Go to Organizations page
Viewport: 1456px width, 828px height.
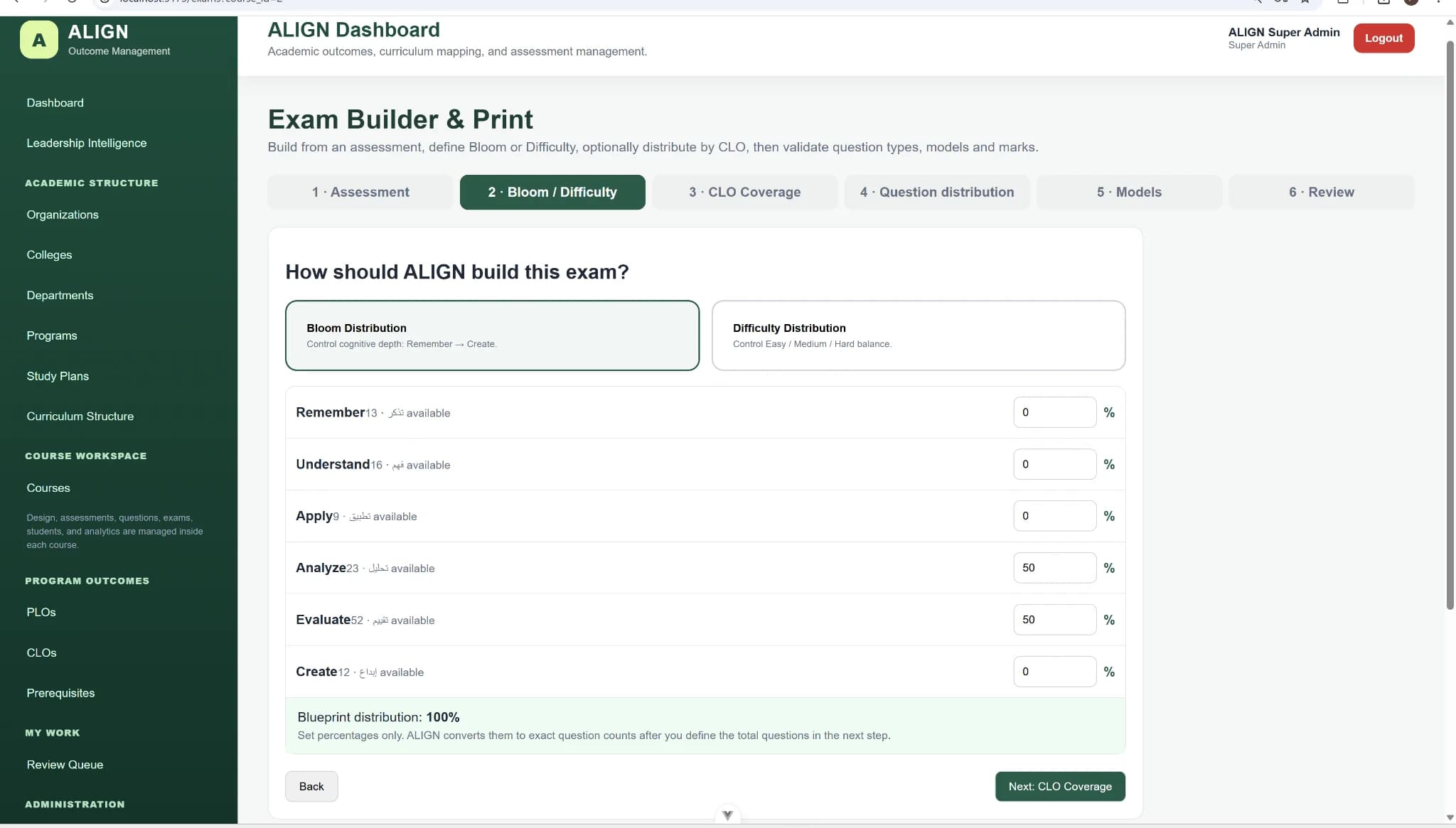coord(63,215)
